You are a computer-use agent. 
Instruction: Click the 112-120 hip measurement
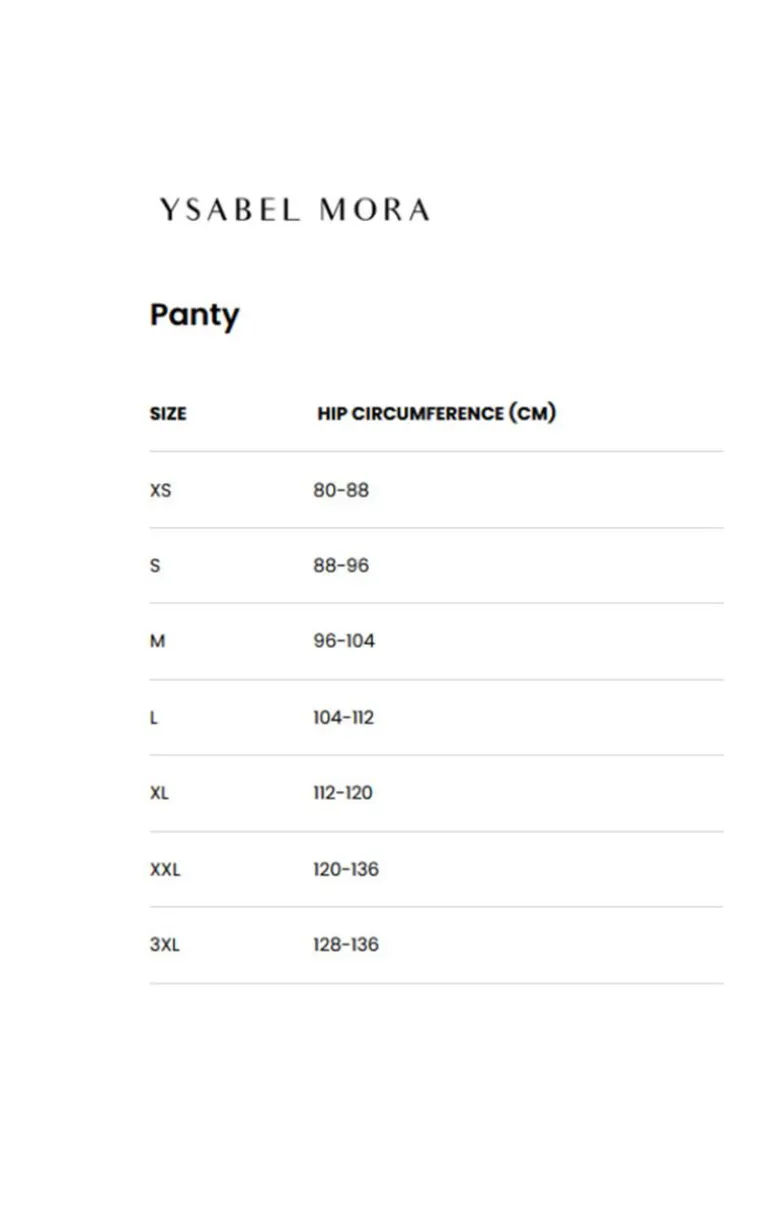coord(343,793)
